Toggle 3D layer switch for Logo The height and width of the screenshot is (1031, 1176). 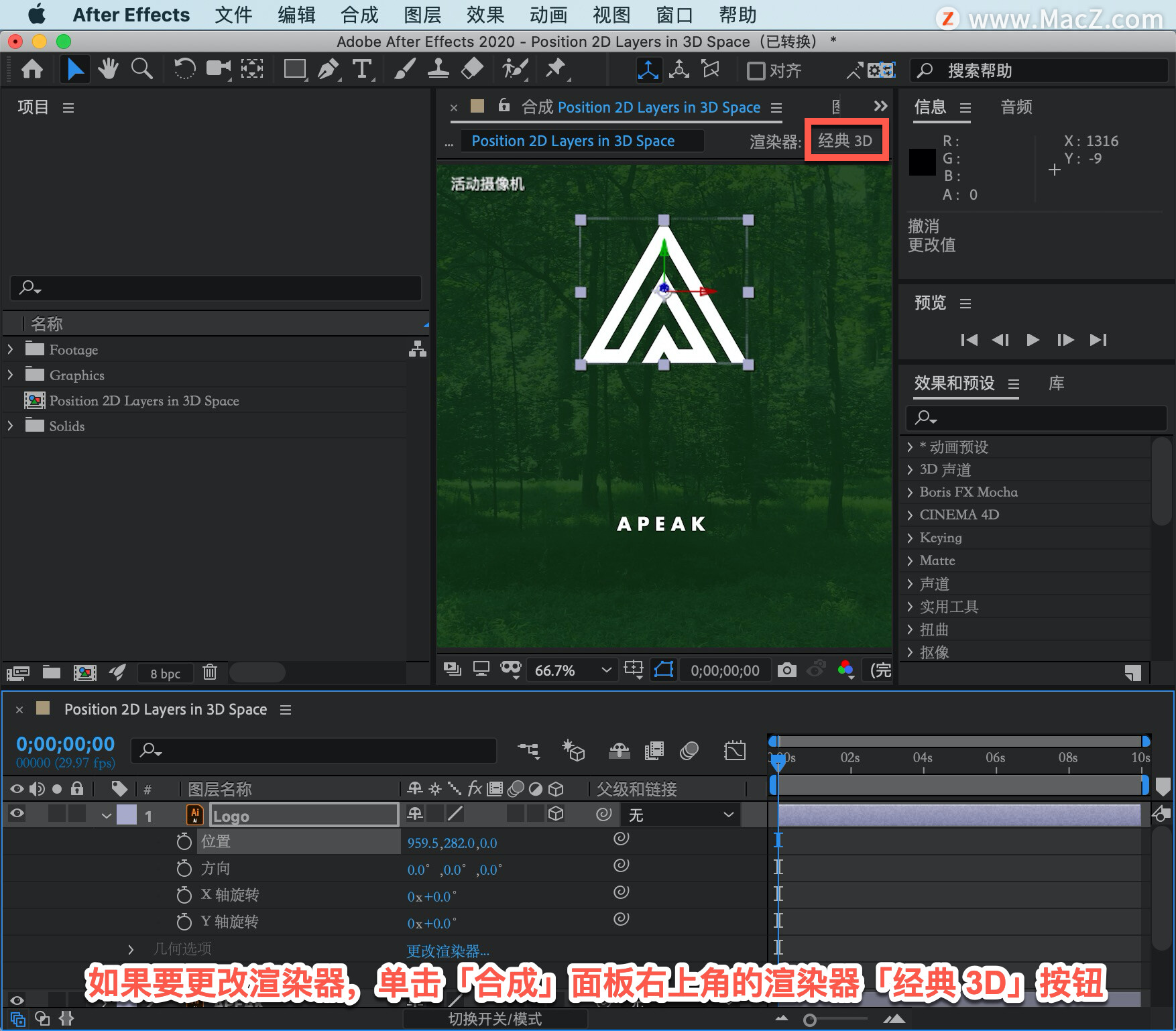(x=556, y=814)
